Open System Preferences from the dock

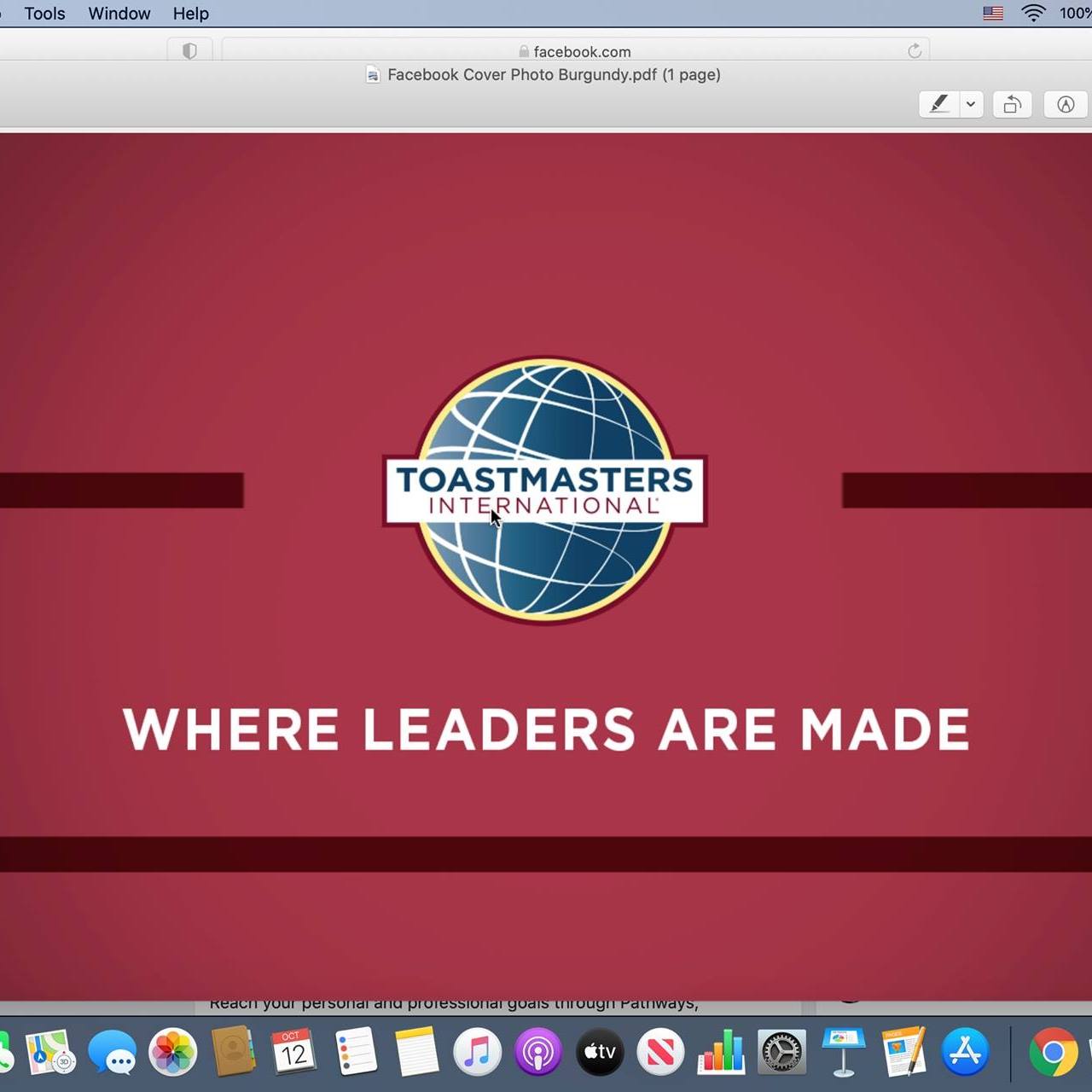[781, 1051]
